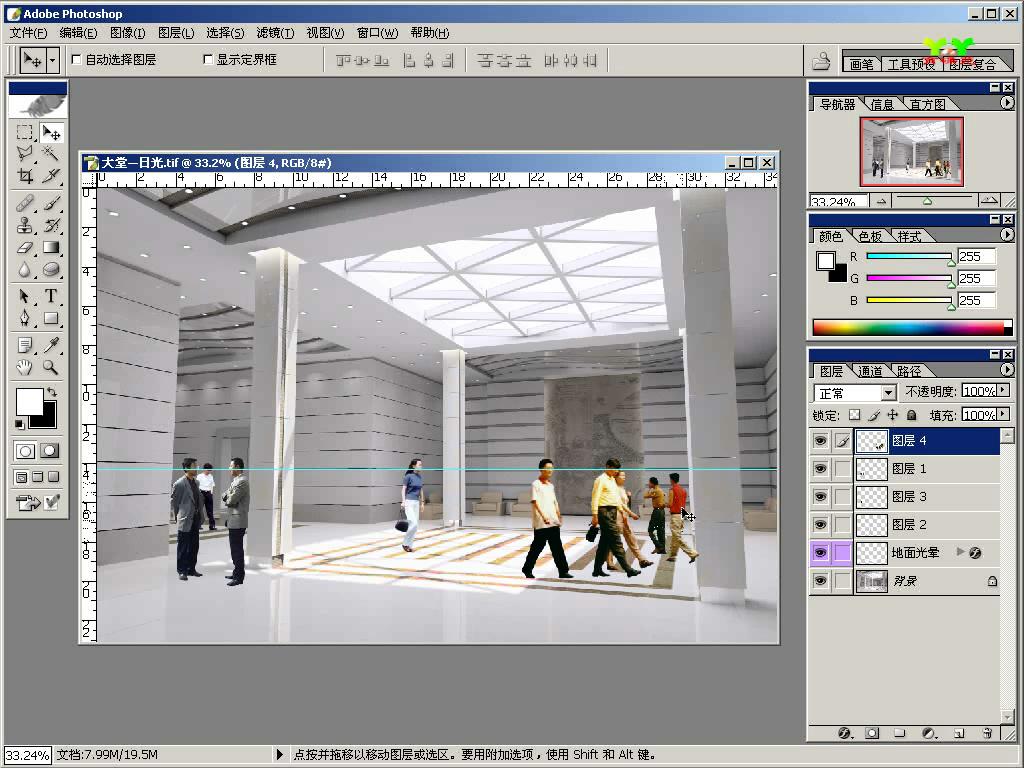Create a new layer from Layers panel

coord(959,733)
